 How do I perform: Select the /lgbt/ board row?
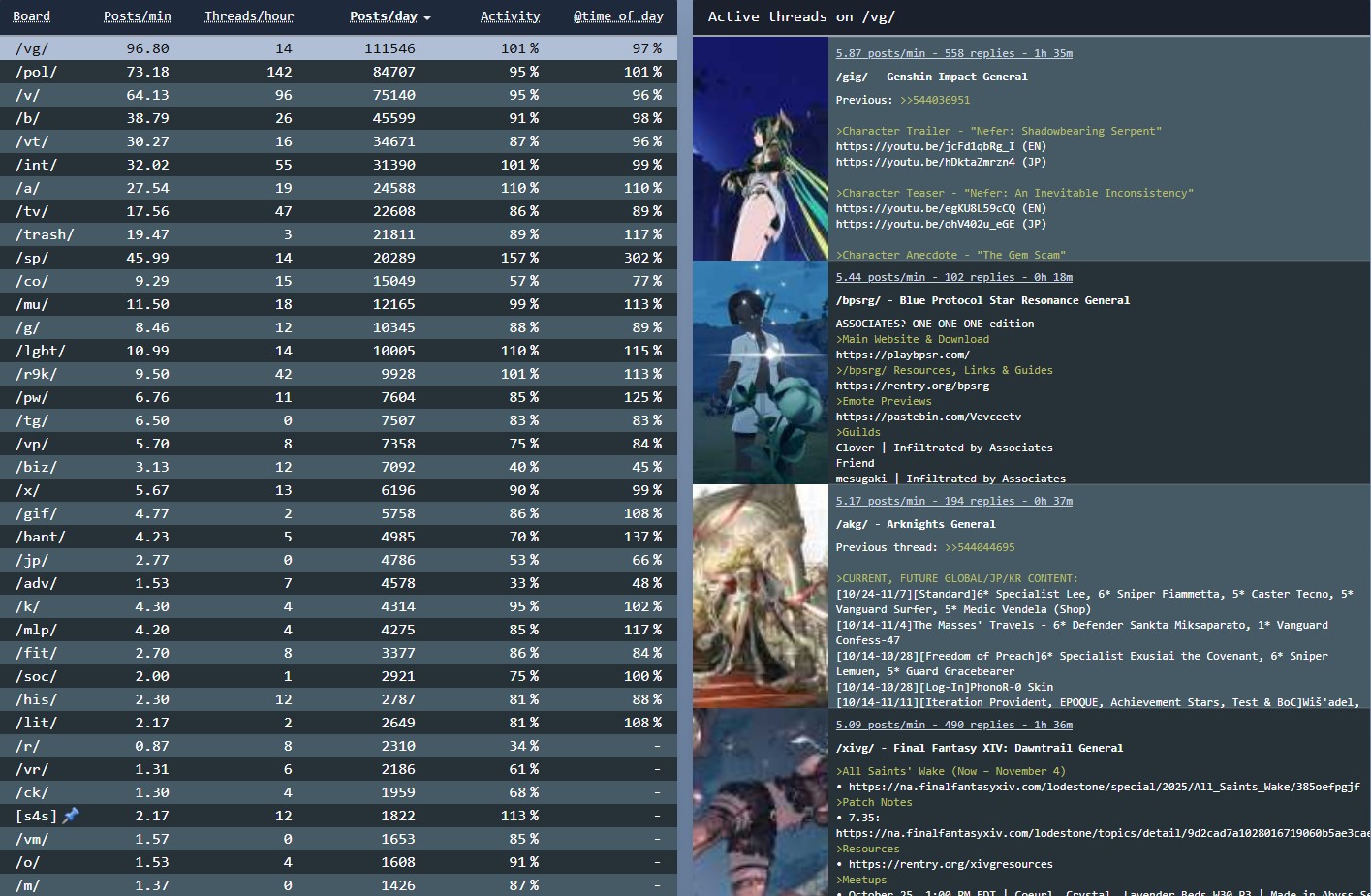pyautogui.click(x=338, y=351)
